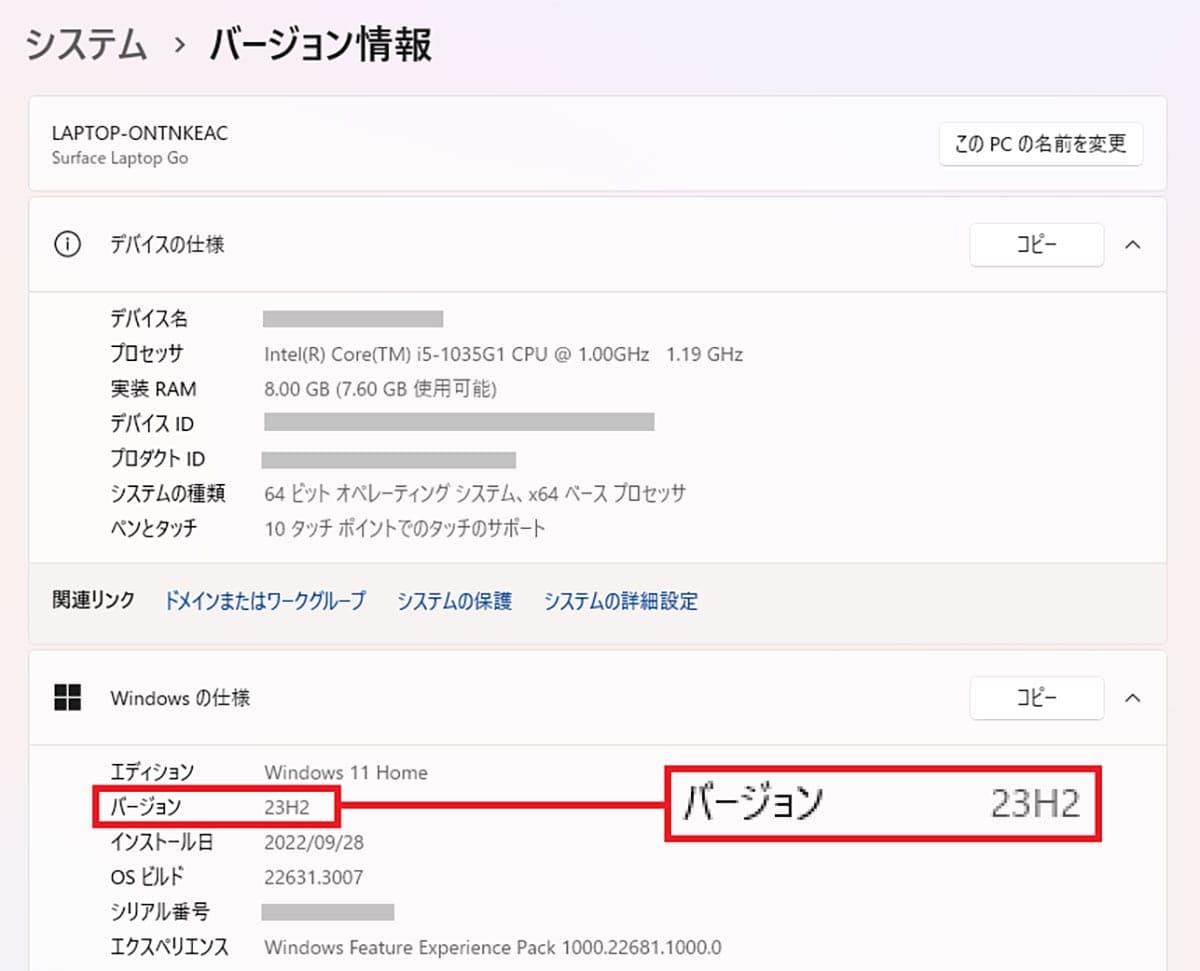1200x971 pixels.
Task: Click the install date 2022/09/28
Action: tap(314, 843)
